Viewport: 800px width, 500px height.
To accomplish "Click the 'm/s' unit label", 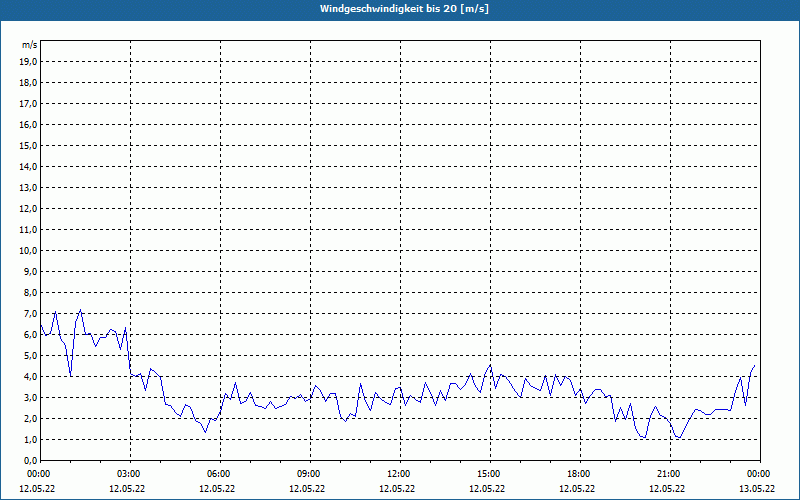I will click(30, 45).
